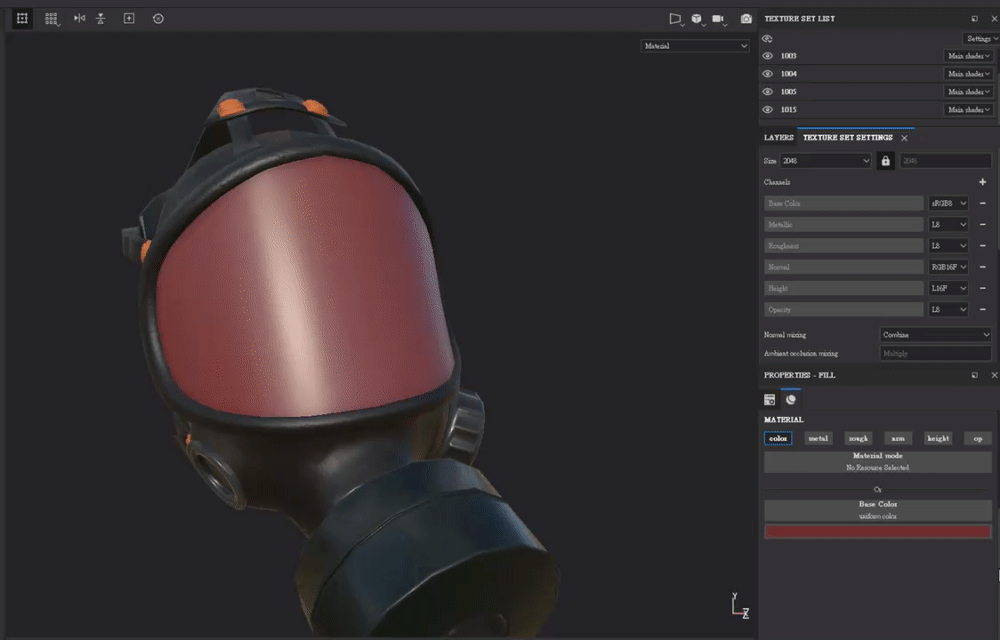The height and width of the screenshot is (640, 1000).
Task: Click the Material mode resource button
Action: (x=878, y=462)
